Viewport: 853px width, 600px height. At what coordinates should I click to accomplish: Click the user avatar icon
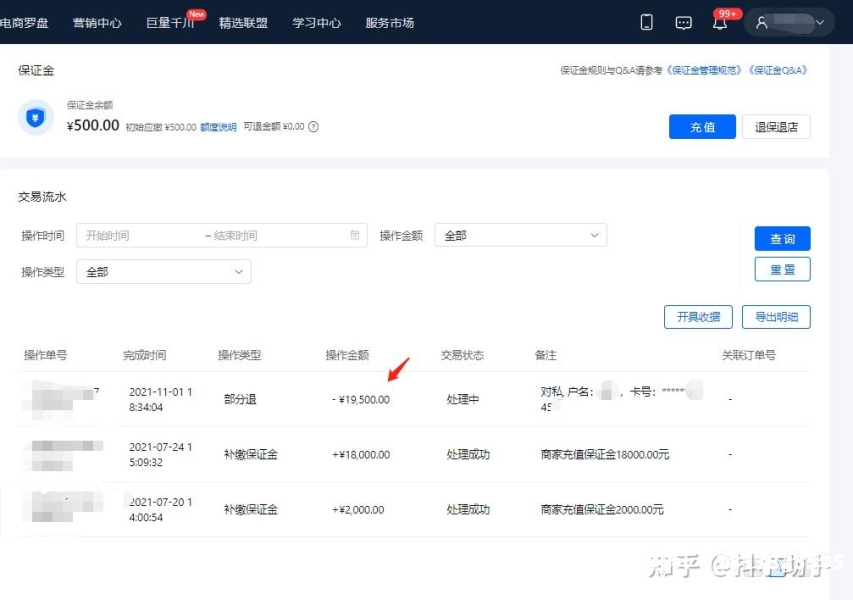tap(763, 22)
